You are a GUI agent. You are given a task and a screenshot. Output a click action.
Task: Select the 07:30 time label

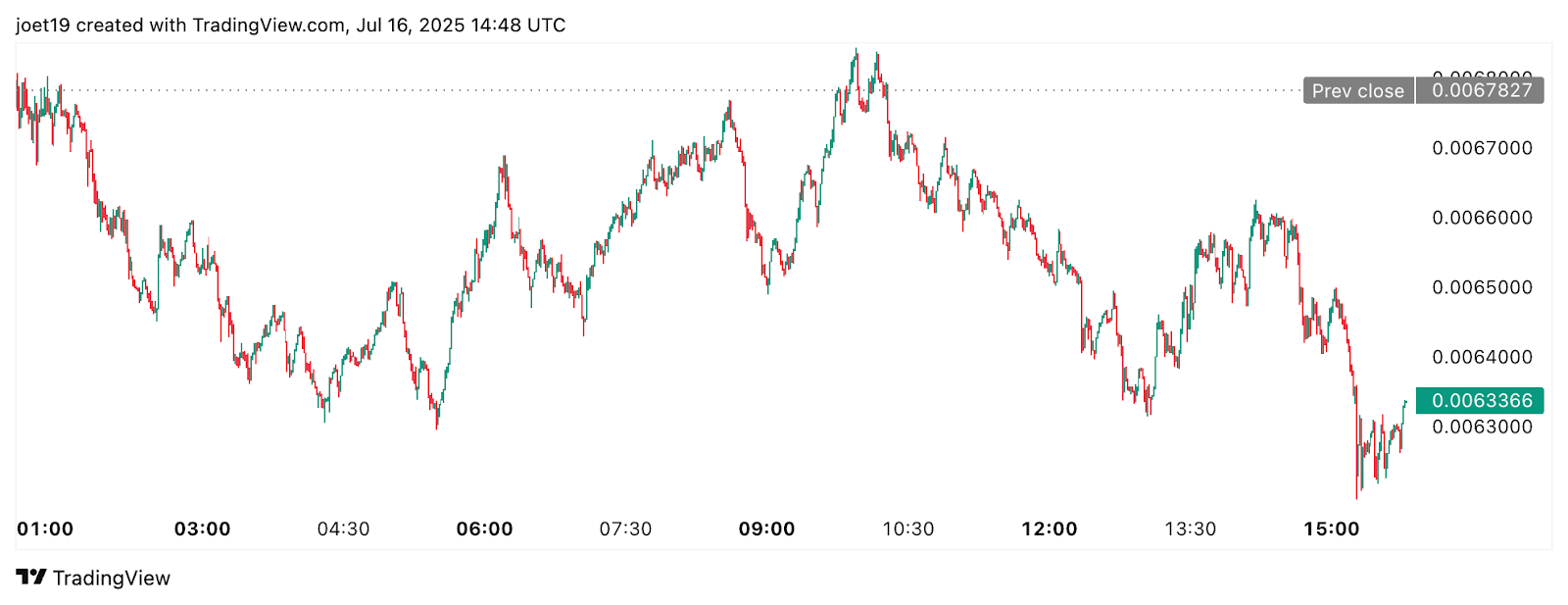[x=625, y=529]
